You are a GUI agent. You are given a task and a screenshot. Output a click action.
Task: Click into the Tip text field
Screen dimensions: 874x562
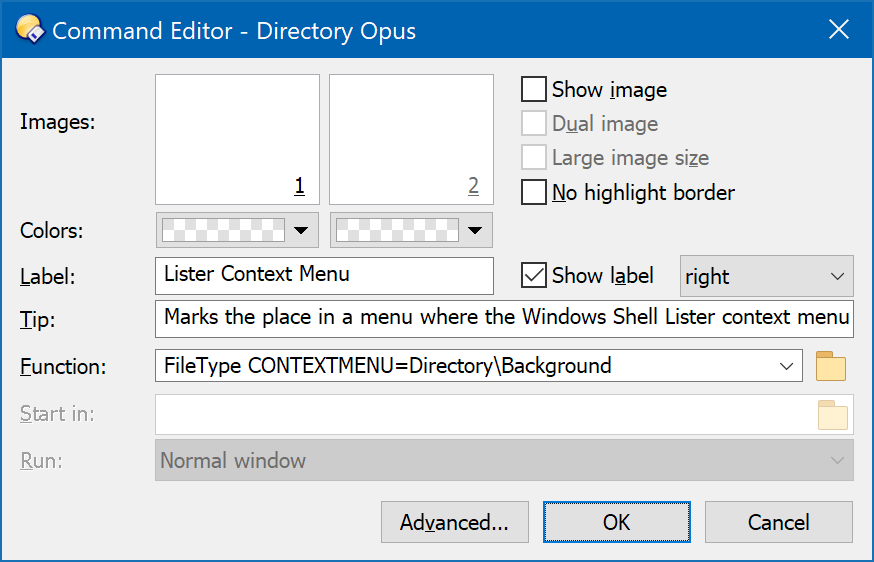click(x=504, y=319)
